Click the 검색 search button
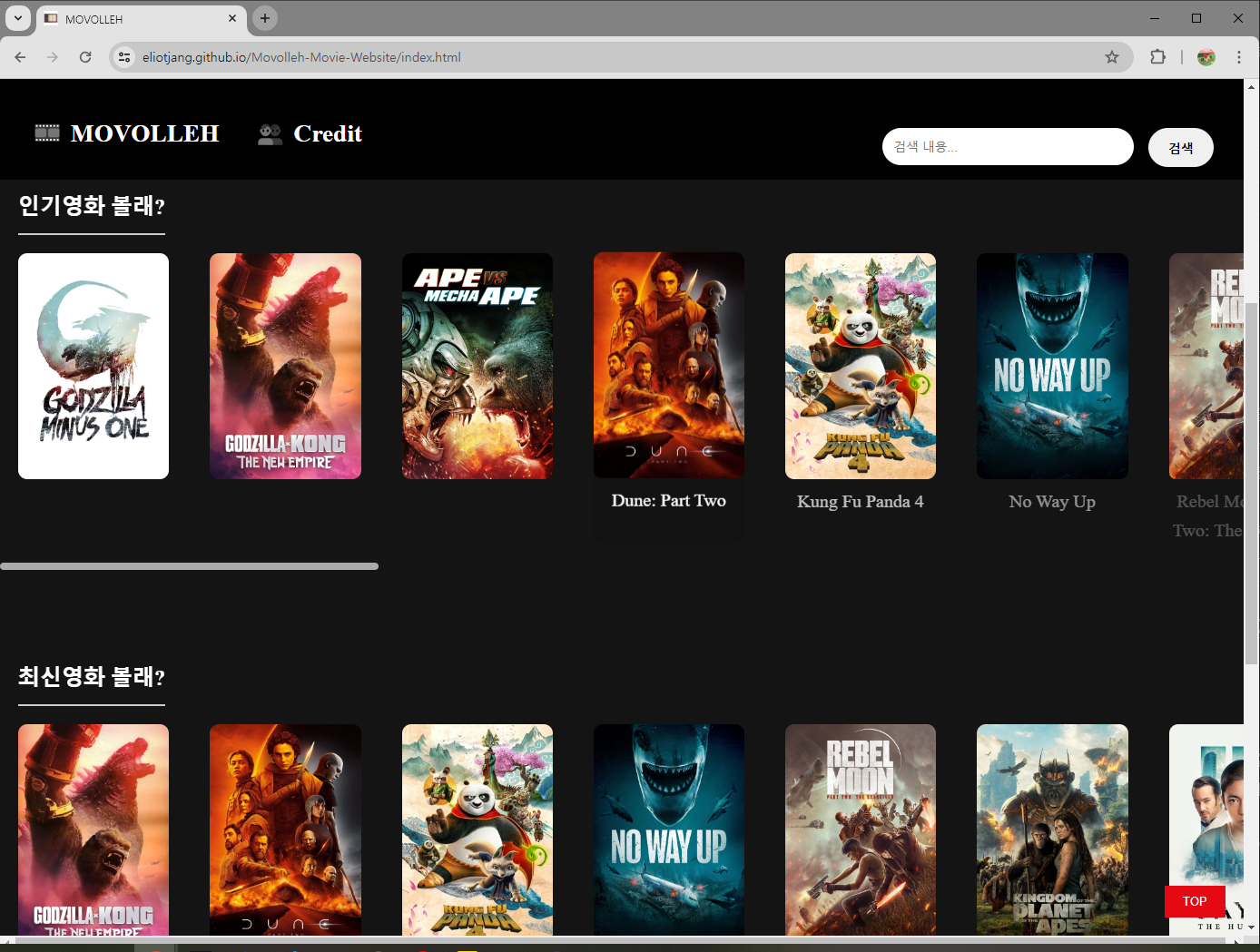 click(1180, 148)
